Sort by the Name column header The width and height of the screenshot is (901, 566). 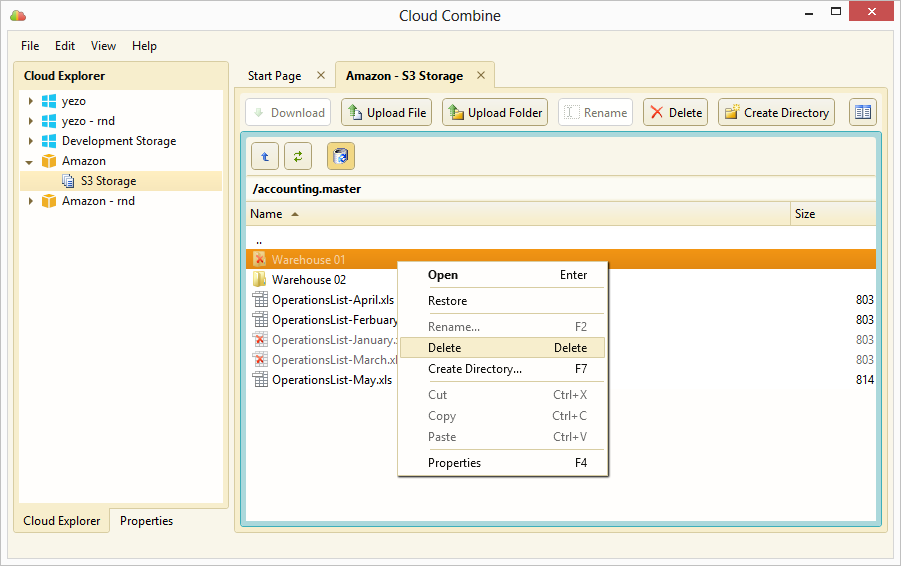point(518,214)
